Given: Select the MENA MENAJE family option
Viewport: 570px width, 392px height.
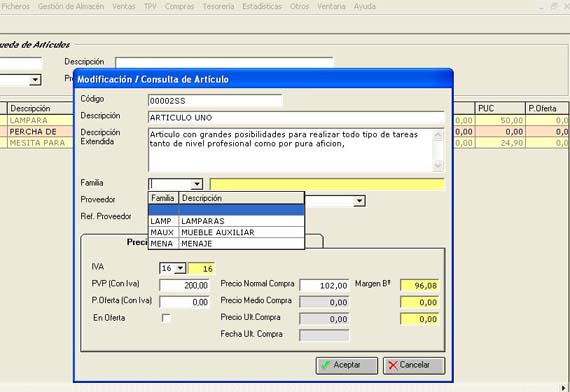Looking at the screenshot, I should (226, 244).
